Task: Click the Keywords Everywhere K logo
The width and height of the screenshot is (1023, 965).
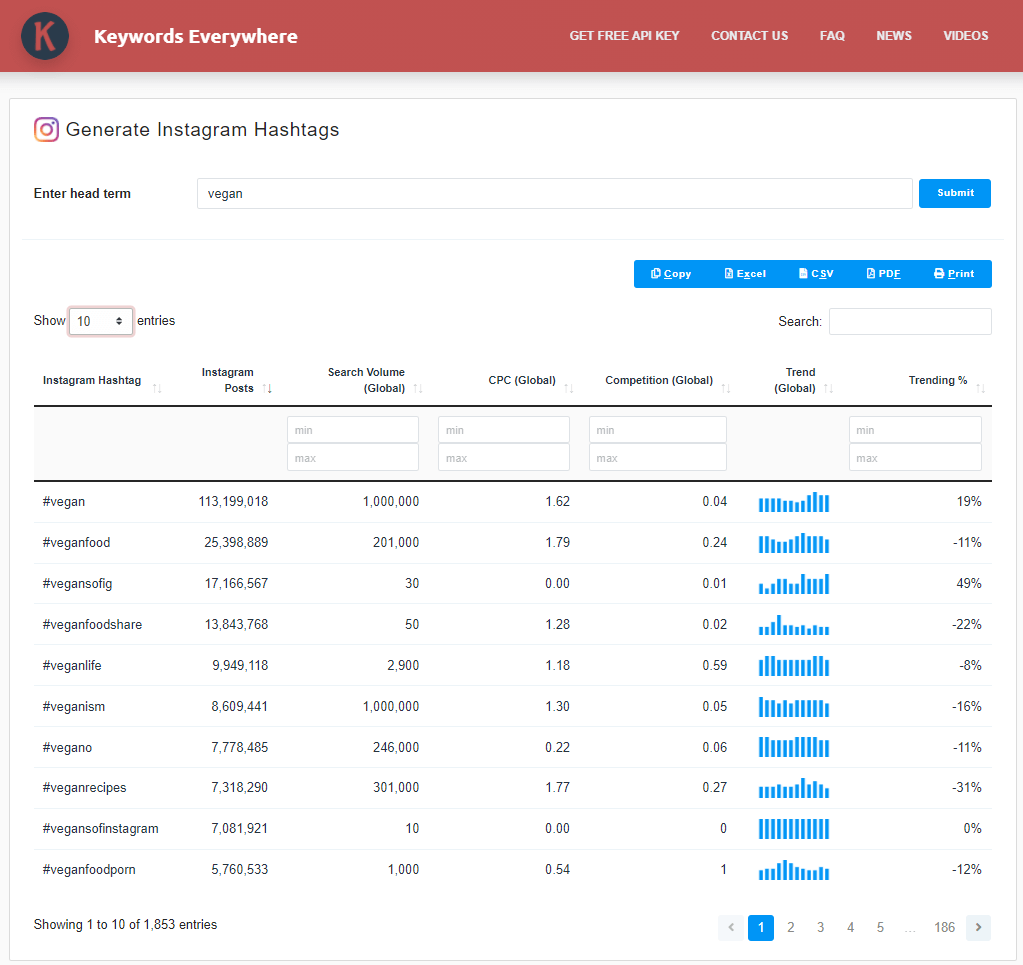Action: click(45, 36)
